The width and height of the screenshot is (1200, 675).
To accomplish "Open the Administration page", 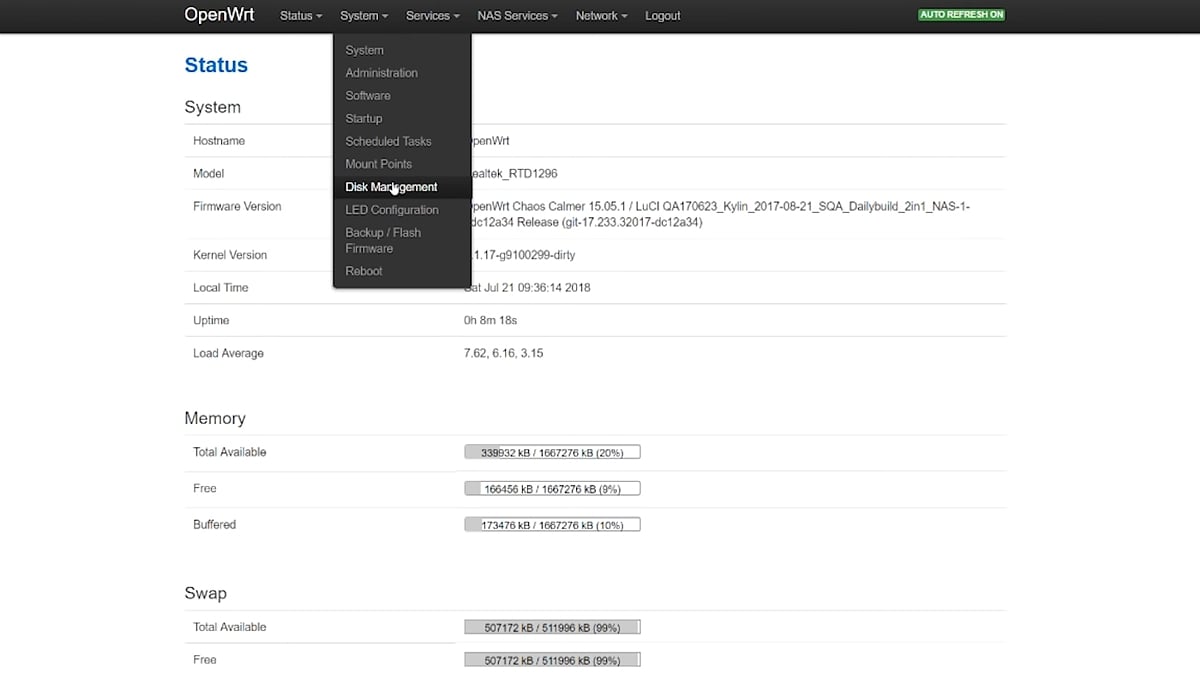I will (381, 72).
